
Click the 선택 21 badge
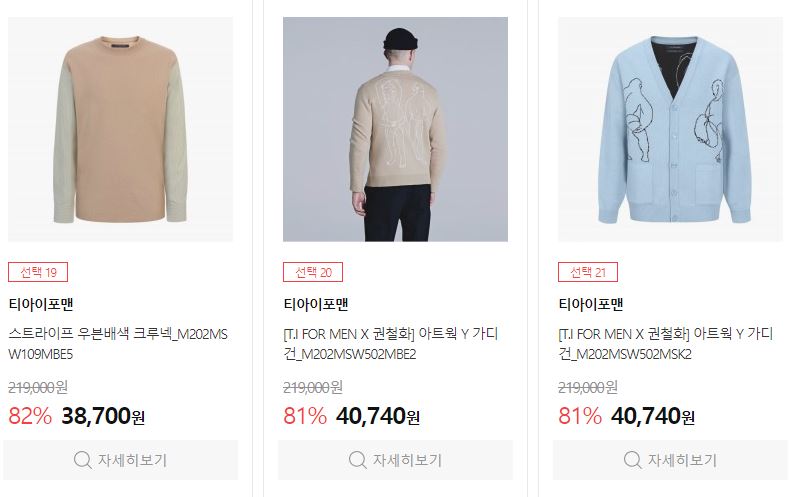coord(588,272)
